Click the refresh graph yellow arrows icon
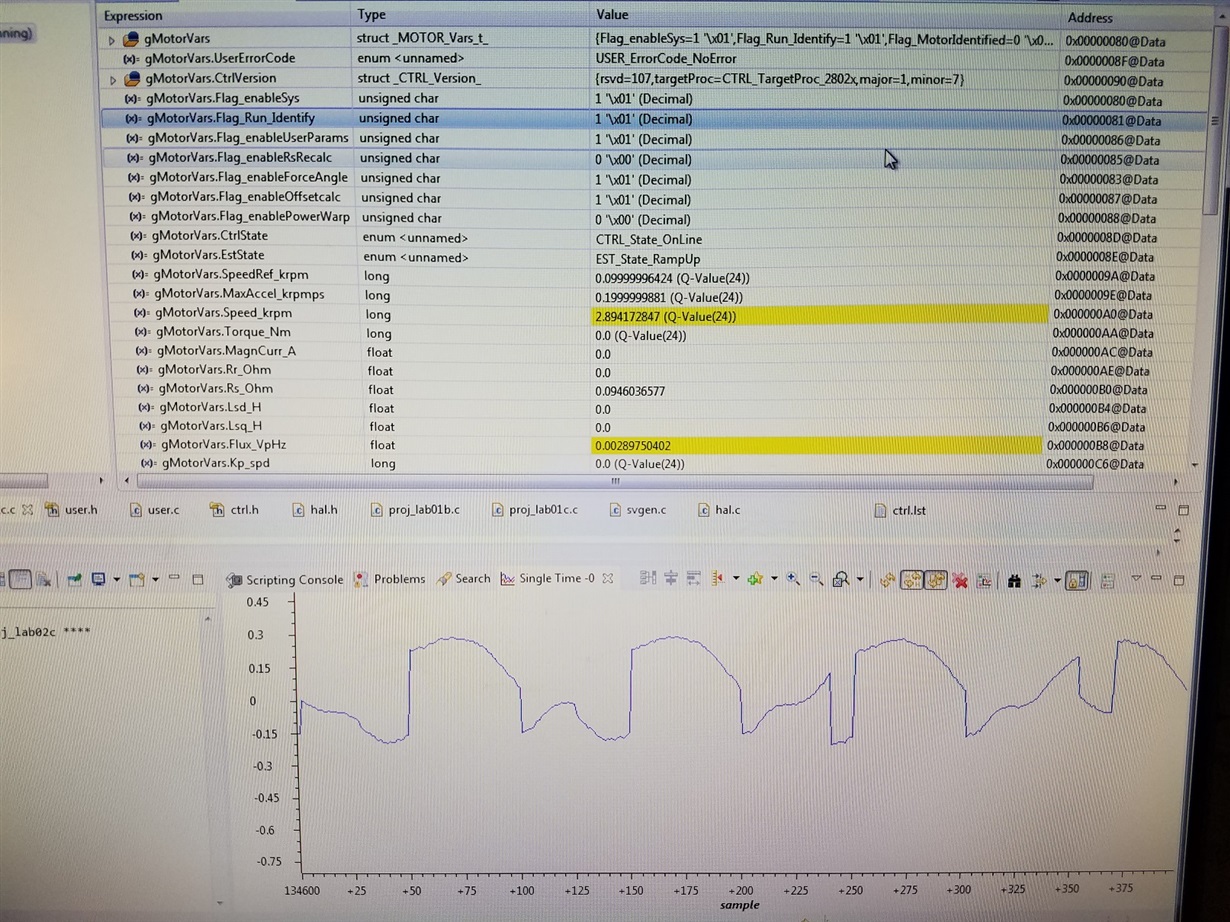The height and width of the screenshot is (922, 1230). pyautogui.click(x=887, y=579)
